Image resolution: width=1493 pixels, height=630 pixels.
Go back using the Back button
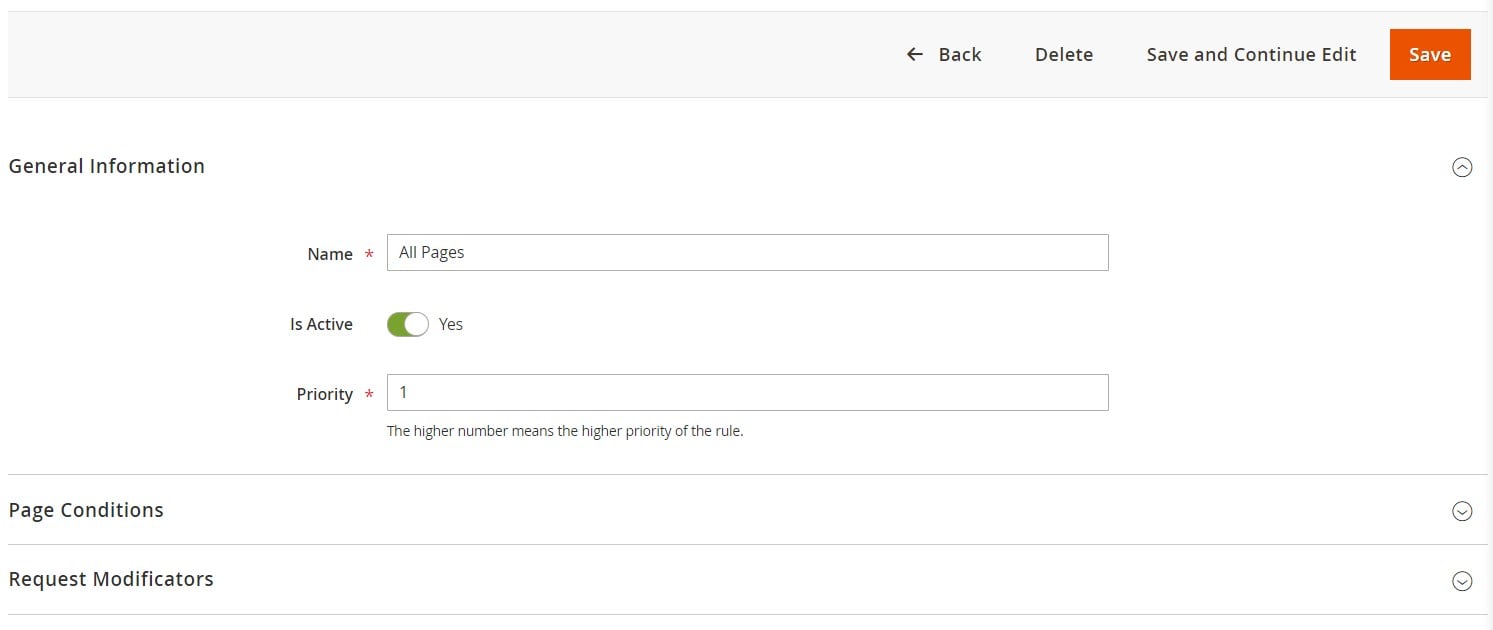[943, 55]
